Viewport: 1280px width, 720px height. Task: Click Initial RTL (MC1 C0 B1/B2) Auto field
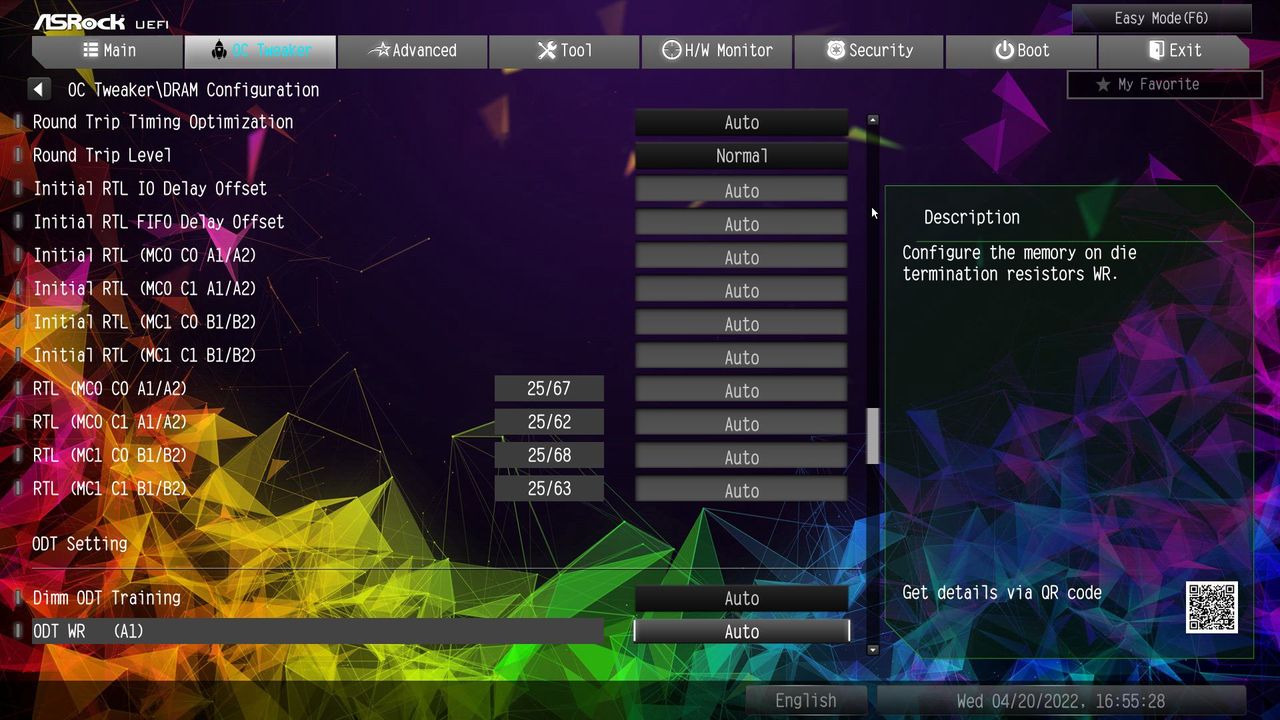pos(741,323)
